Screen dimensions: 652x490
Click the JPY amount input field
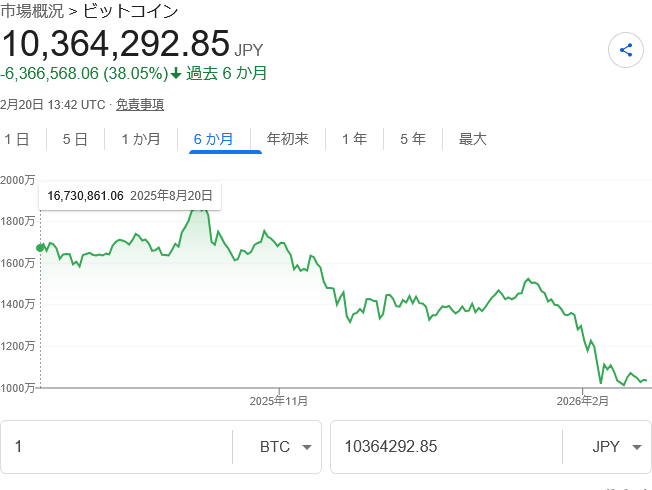pyautogui.click(x=445, y=447)
